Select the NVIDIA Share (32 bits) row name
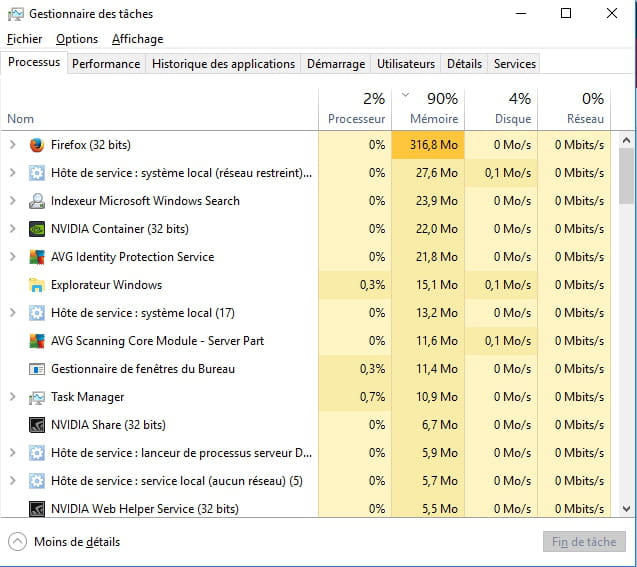This screenshot has height=567, width=637. click(x=108, y=425)
